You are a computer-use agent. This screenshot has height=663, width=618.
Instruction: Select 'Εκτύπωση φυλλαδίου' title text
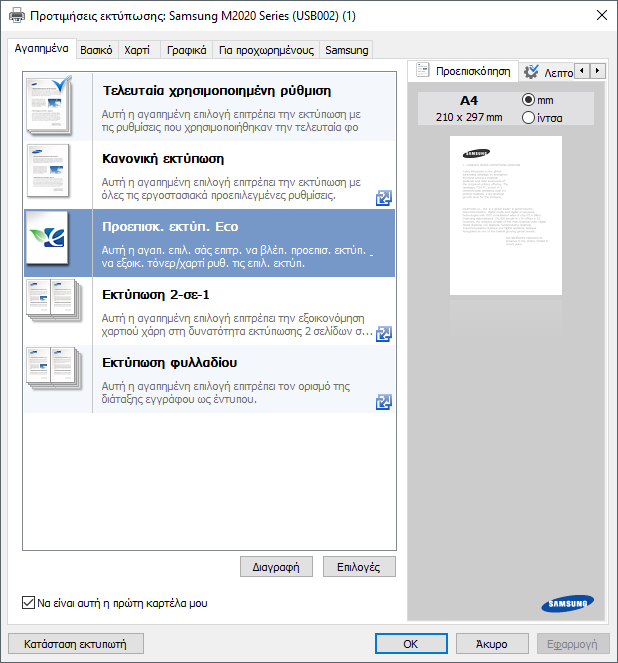coord(170,362)
